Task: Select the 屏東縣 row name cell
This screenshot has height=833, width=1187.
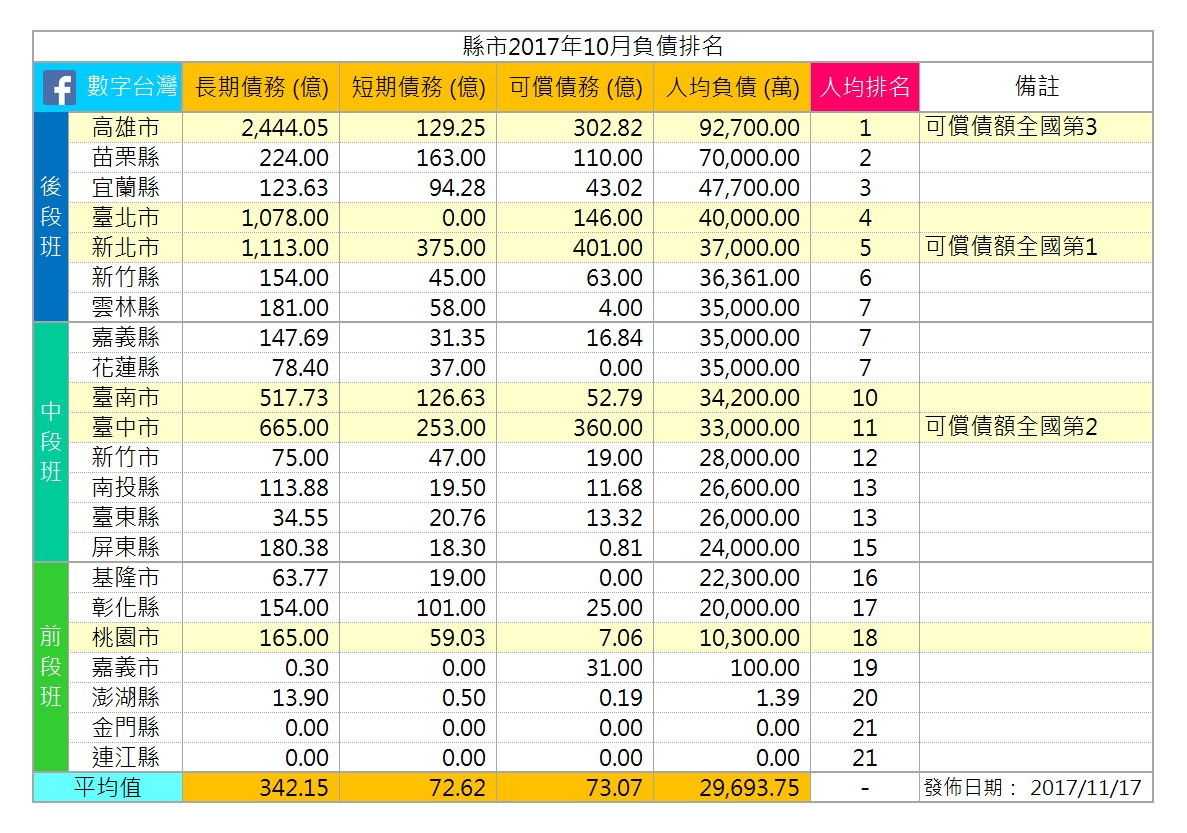Action: [x=126, y=548]
